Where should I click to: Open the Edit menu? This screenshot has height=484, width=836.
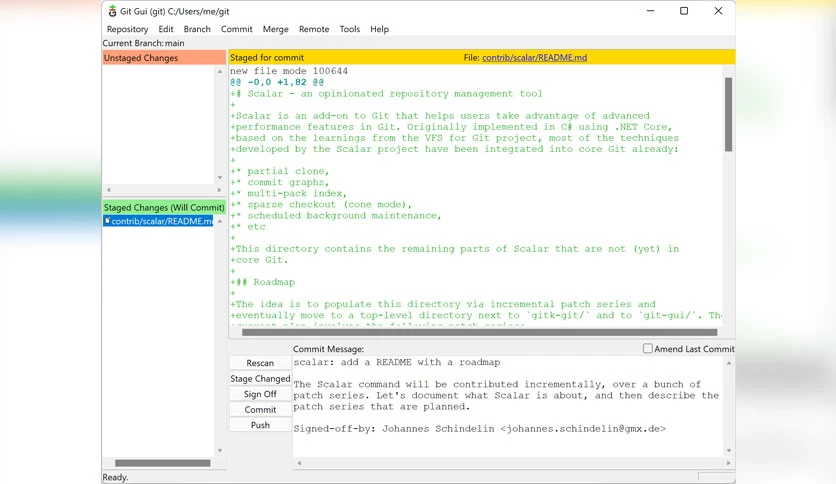coord(166,29)
